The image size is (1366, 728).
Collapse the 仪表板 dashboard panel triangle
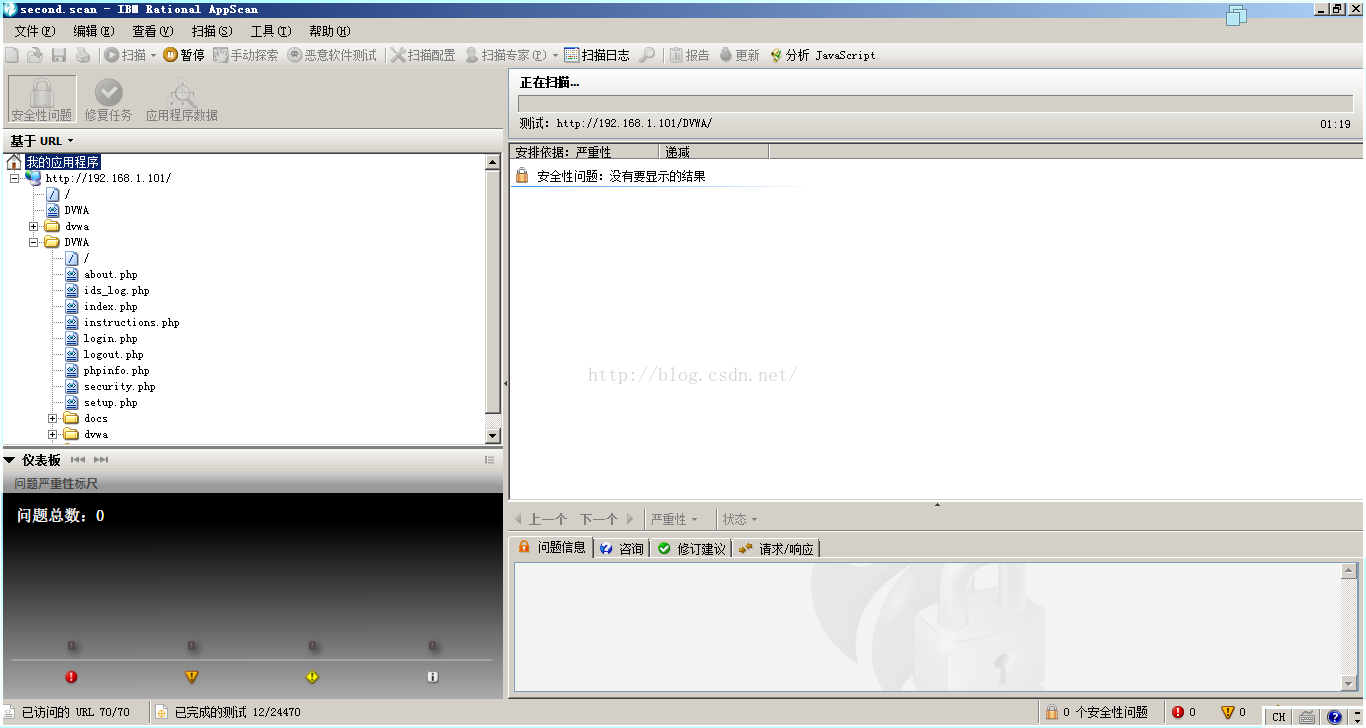[10, 460]
